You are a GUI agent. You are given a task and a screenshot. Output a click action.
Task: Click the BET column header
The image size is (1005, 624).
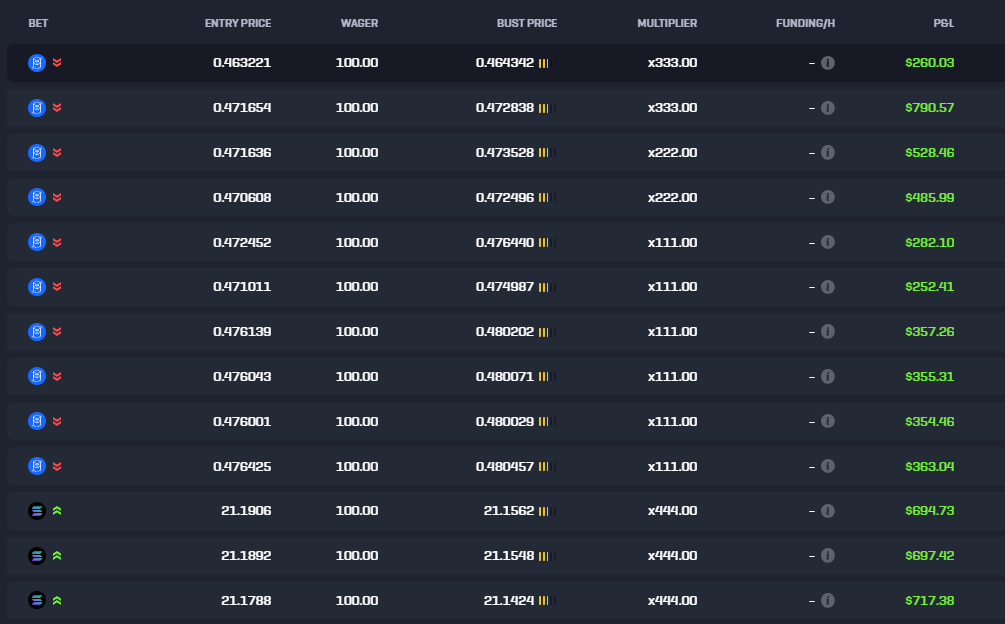click(x=38, y=23)
